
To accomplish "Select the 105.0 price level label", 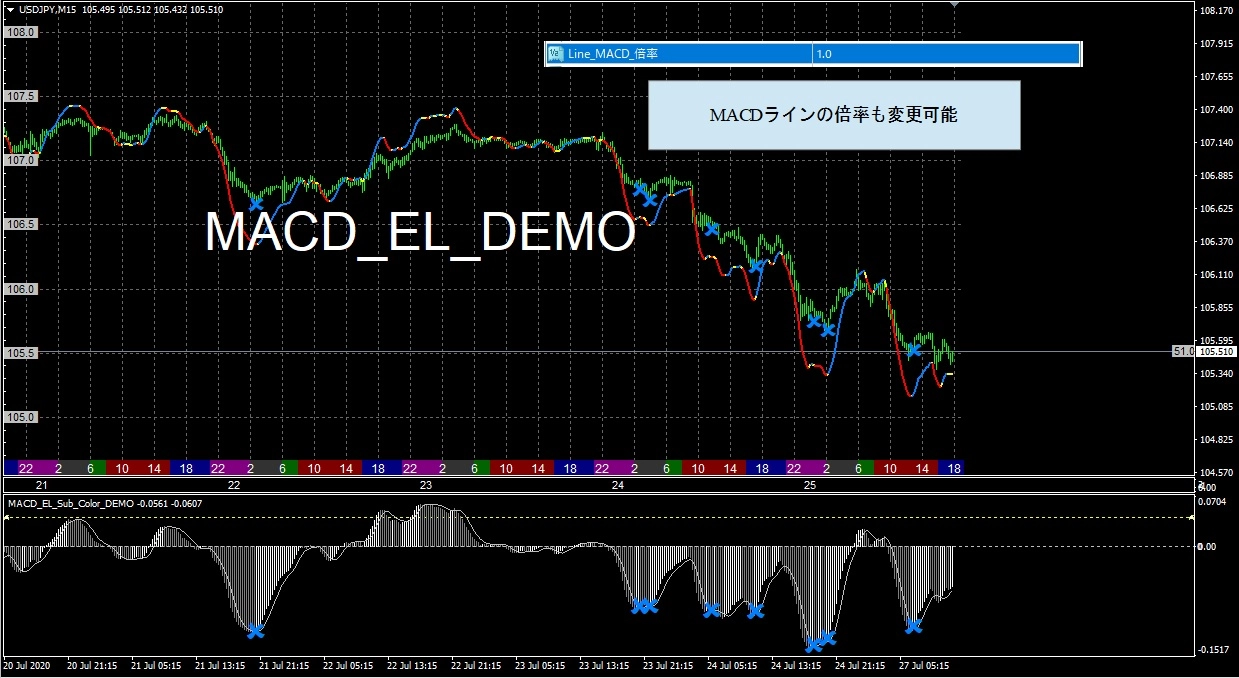I will pyautogui.click(x=21, y=416).
